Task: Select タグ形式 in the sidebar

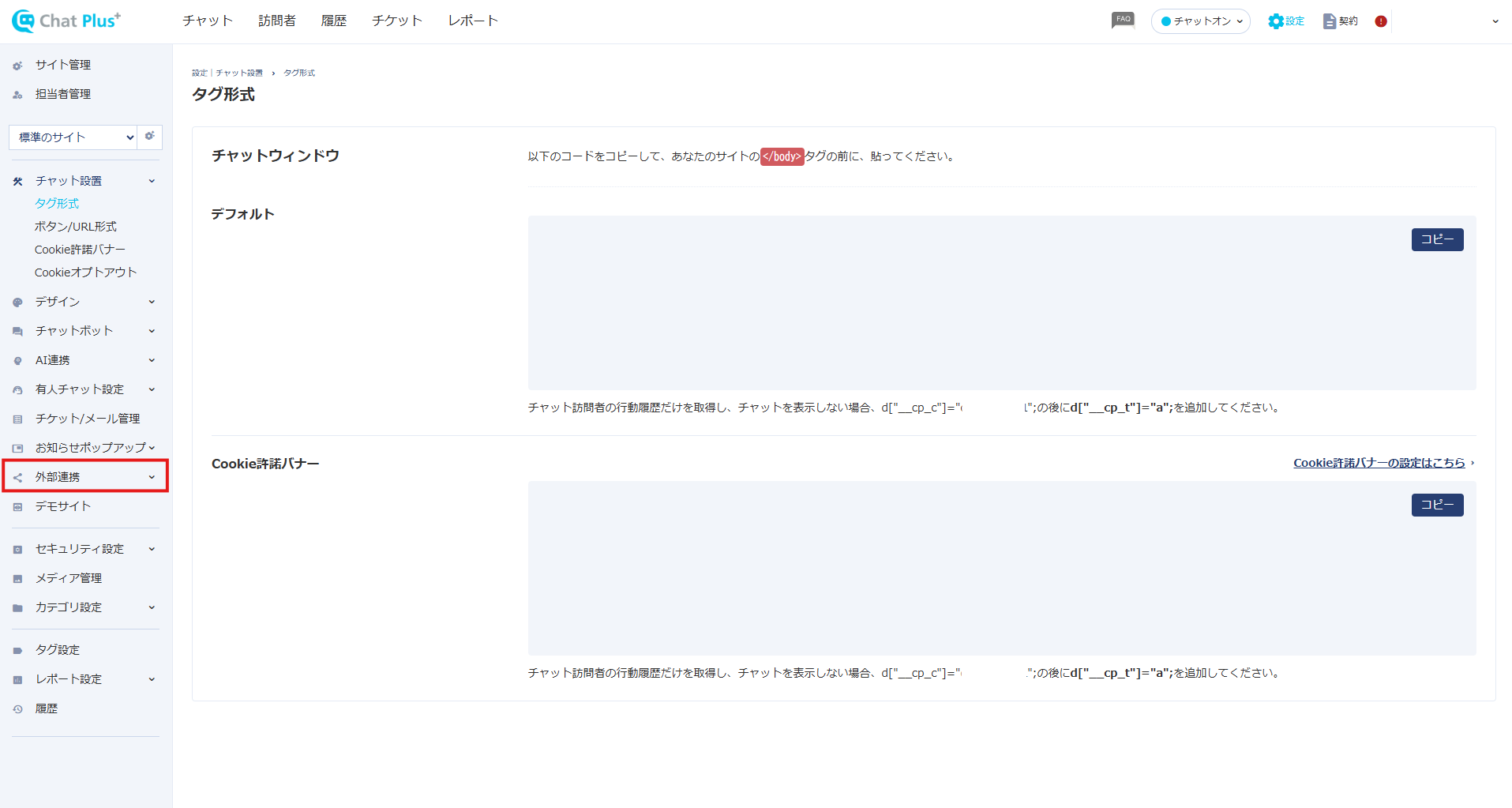Action: 57,204
